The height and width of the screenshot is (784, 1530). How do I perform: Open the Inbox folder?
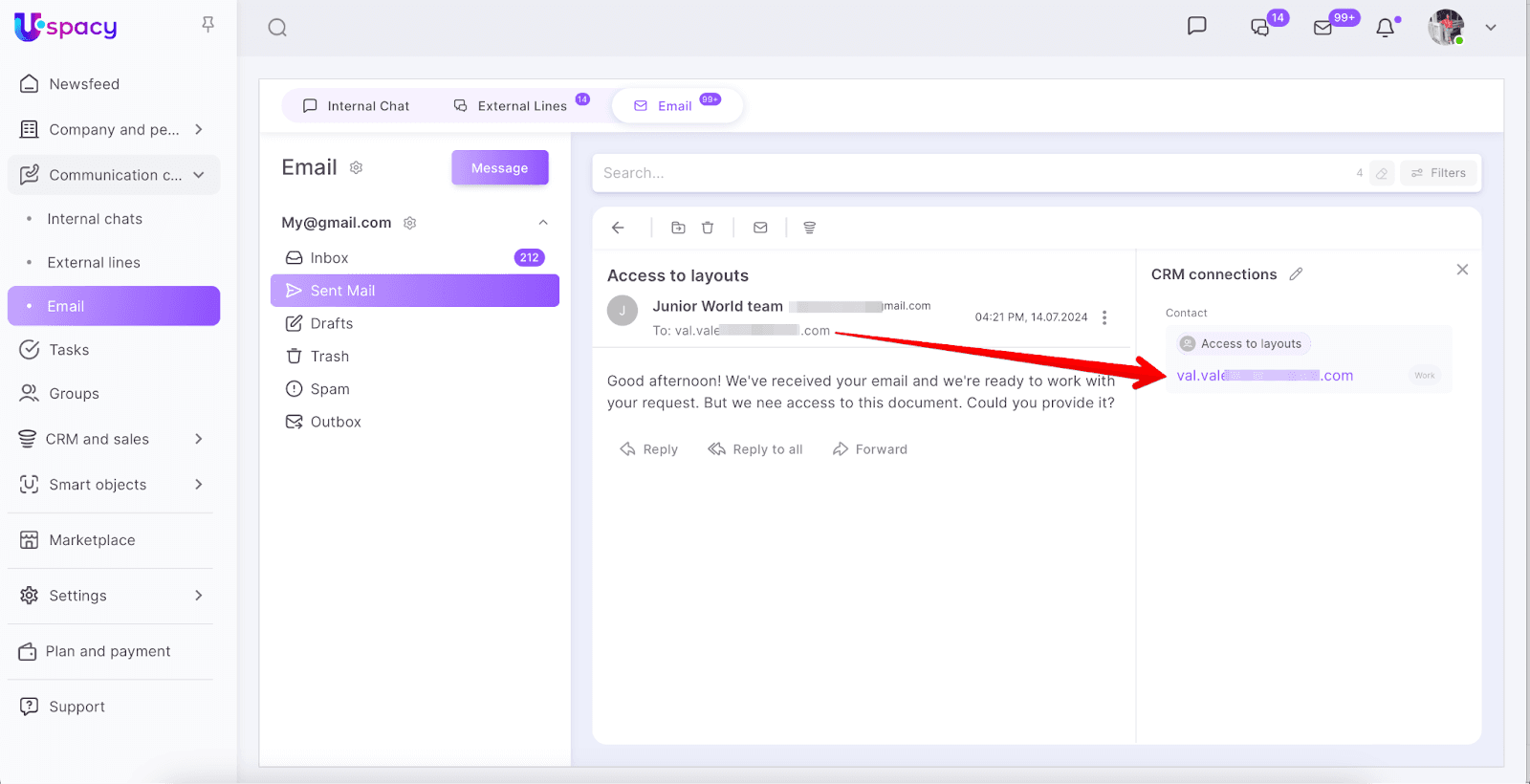pyautogui.click(x=329, y=258)
